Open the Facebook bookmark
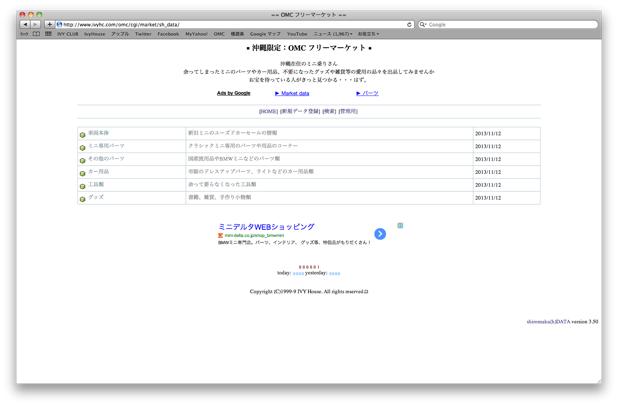This screenshot has width=618, height=406. point(168,34)
